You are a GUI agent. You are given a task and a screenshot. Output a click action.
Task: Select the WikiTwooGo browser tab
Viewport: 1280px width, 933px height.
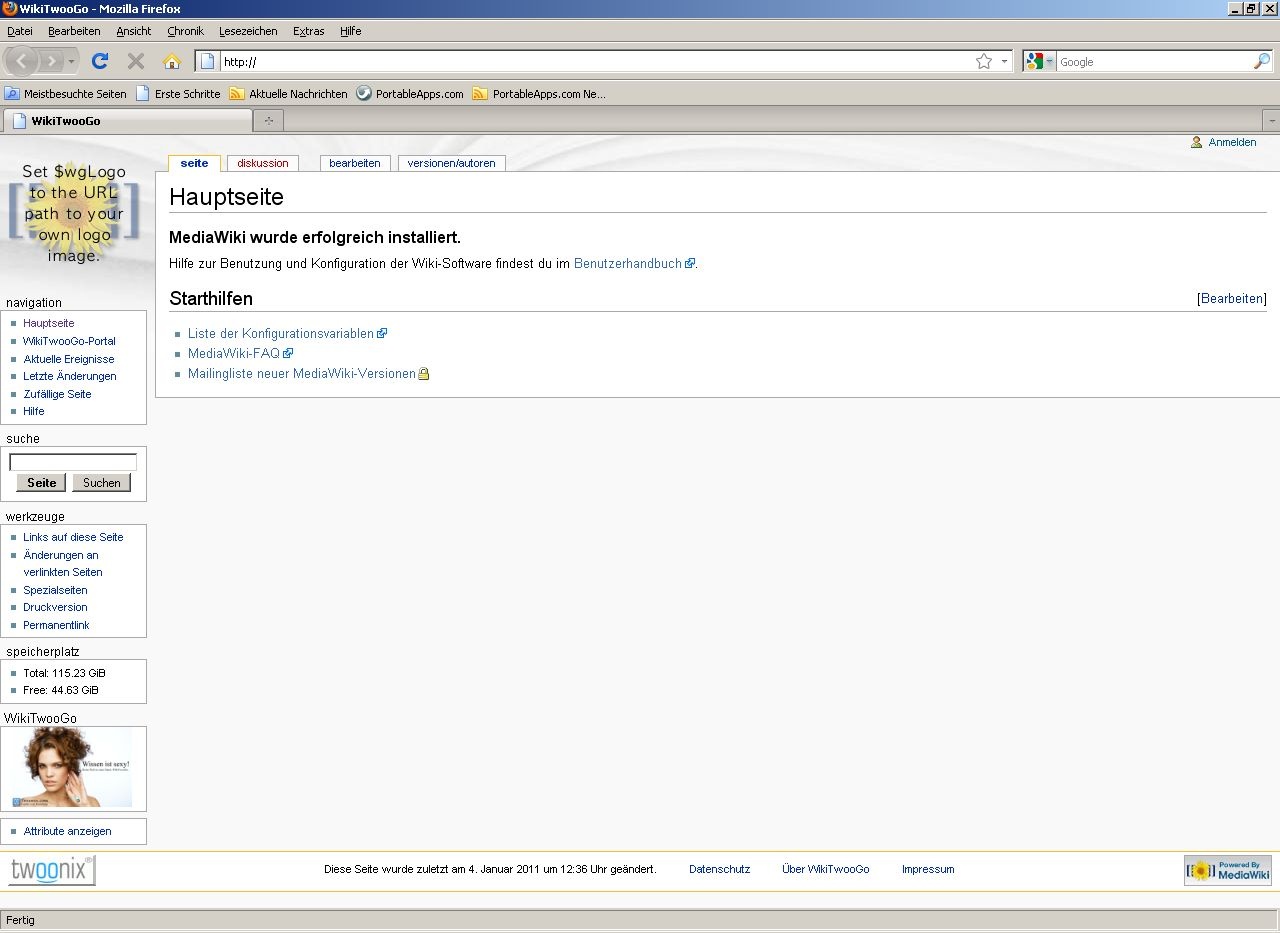click(x=127, y=121)
